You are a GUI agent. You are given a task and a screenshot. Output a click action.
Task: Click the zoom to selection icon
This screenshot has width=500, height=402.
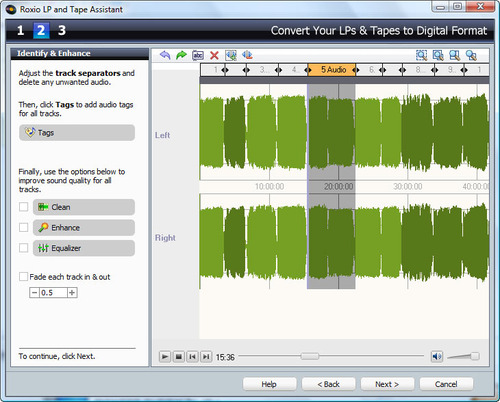[422, 55]
